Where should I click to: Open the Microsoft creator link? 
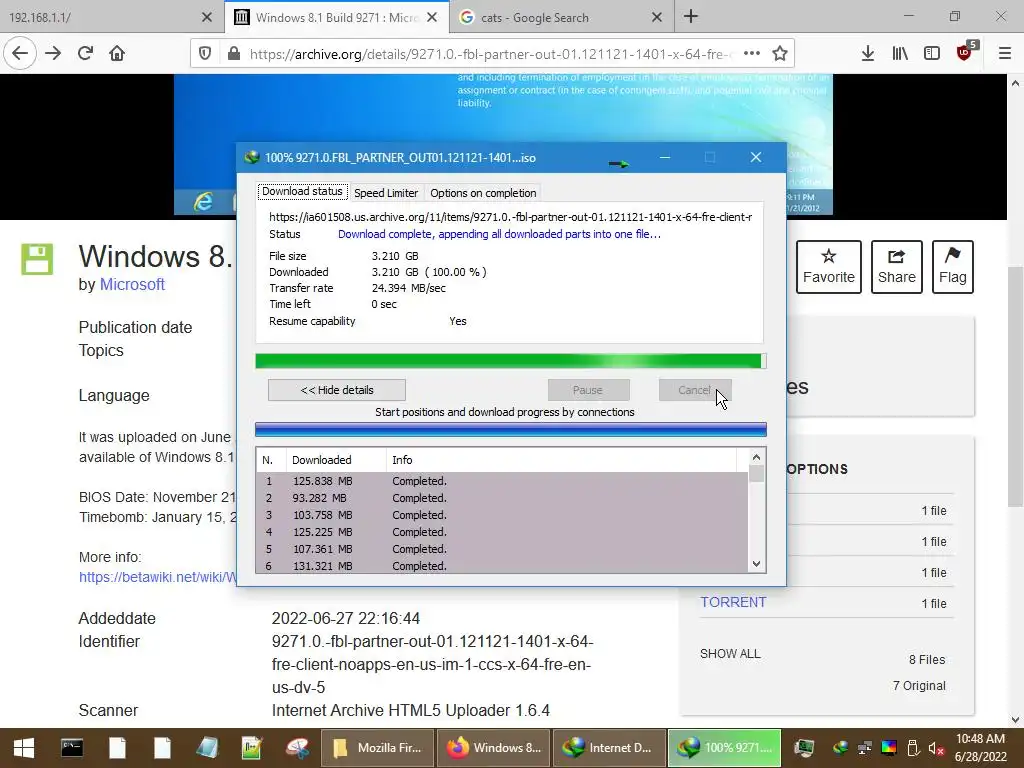click(132, 285)
